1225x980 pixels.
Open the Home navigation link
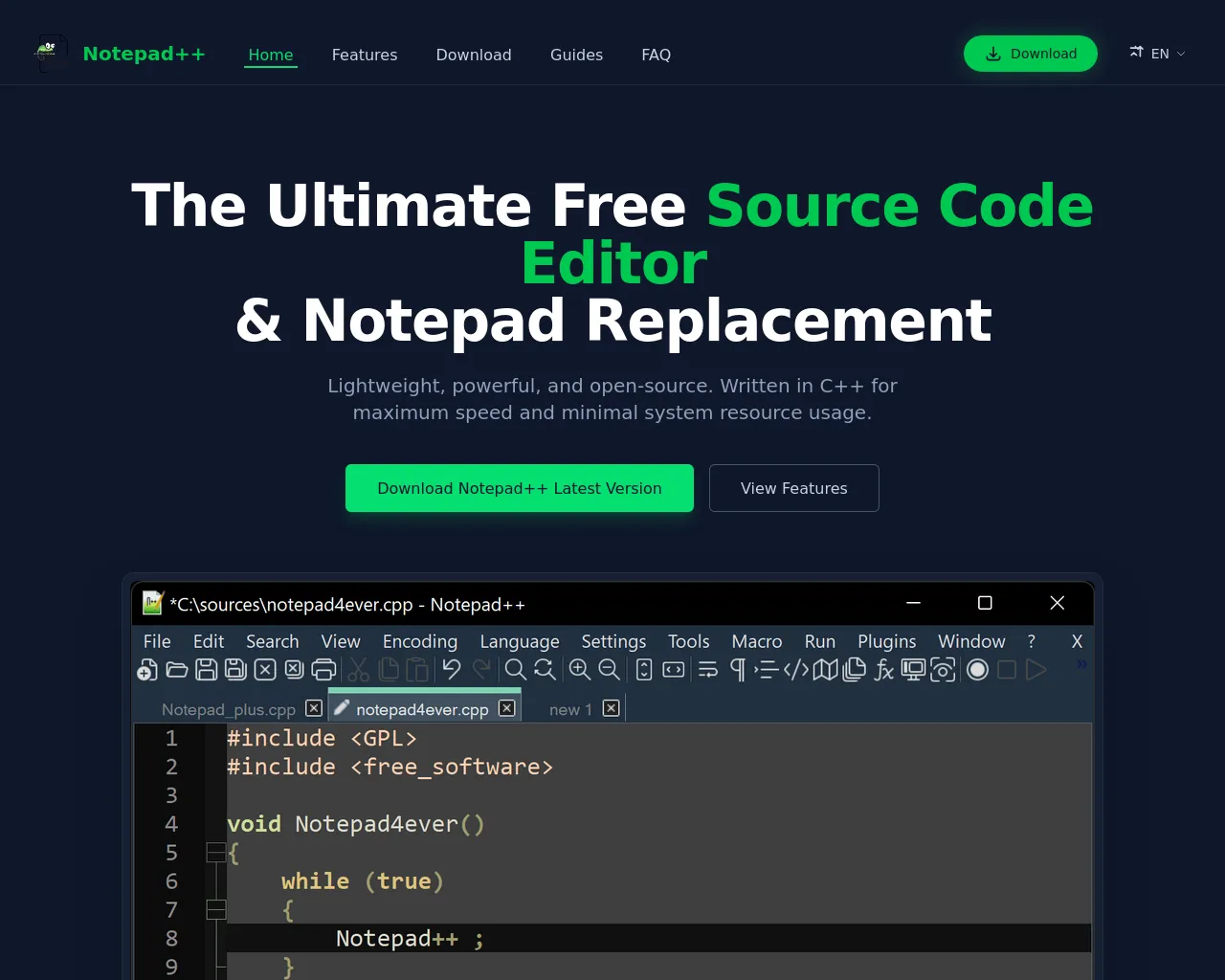coord(271,55)
